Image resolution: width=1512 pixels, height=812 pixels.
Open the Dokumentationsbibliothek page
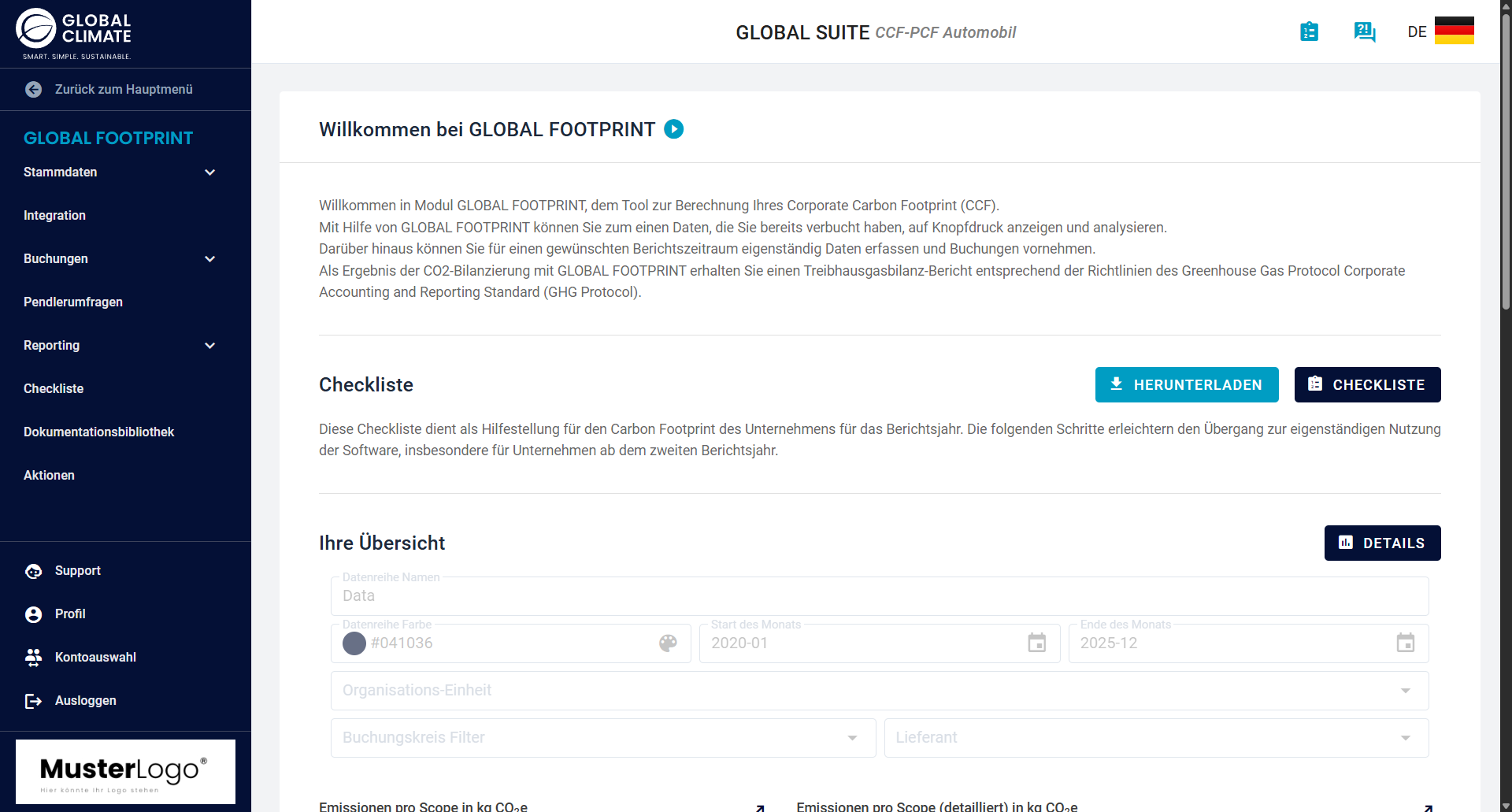click(98, 432)
